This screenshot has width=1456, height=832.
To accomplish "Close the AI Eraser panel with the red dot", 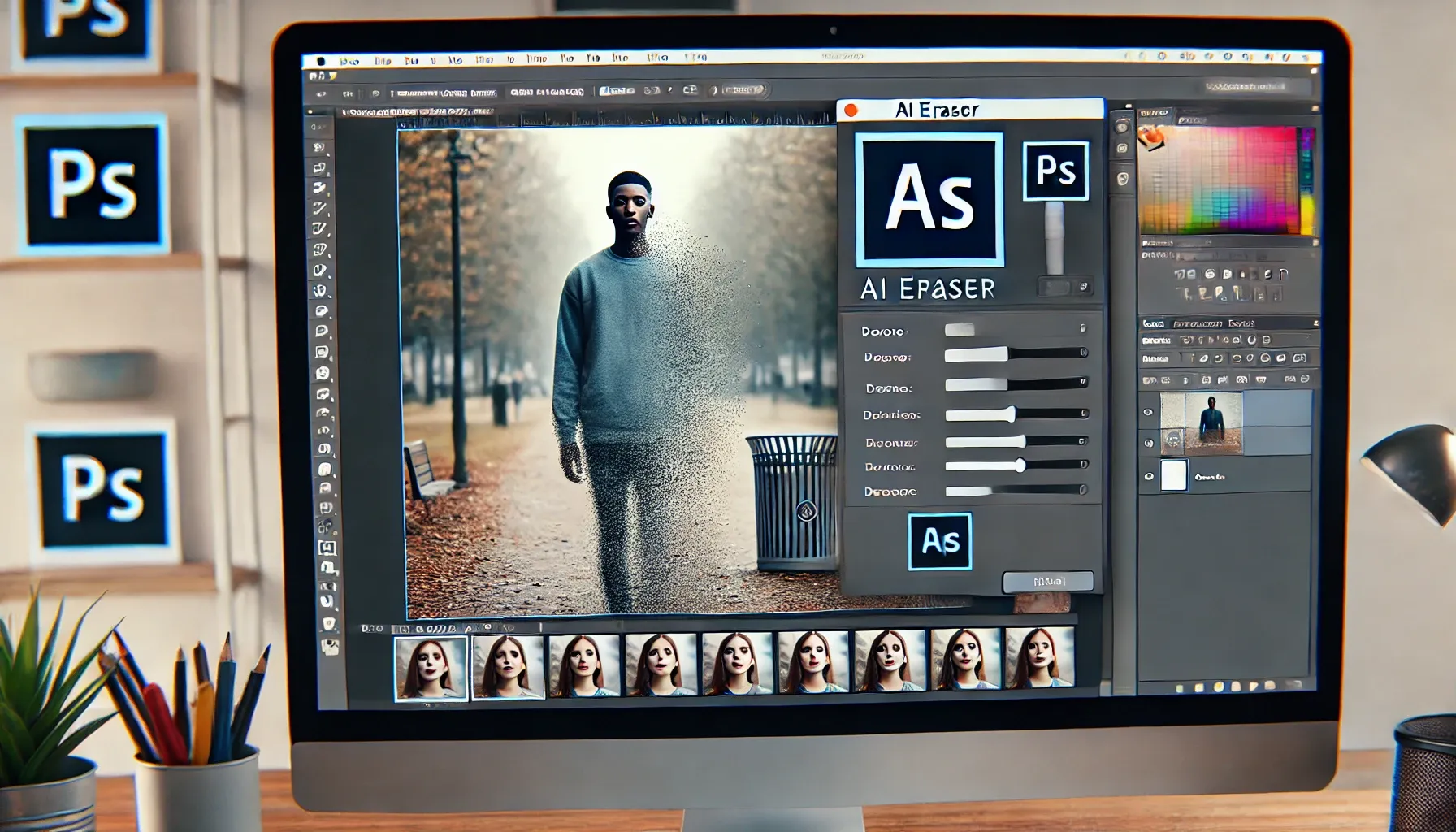I will [851, 110].
